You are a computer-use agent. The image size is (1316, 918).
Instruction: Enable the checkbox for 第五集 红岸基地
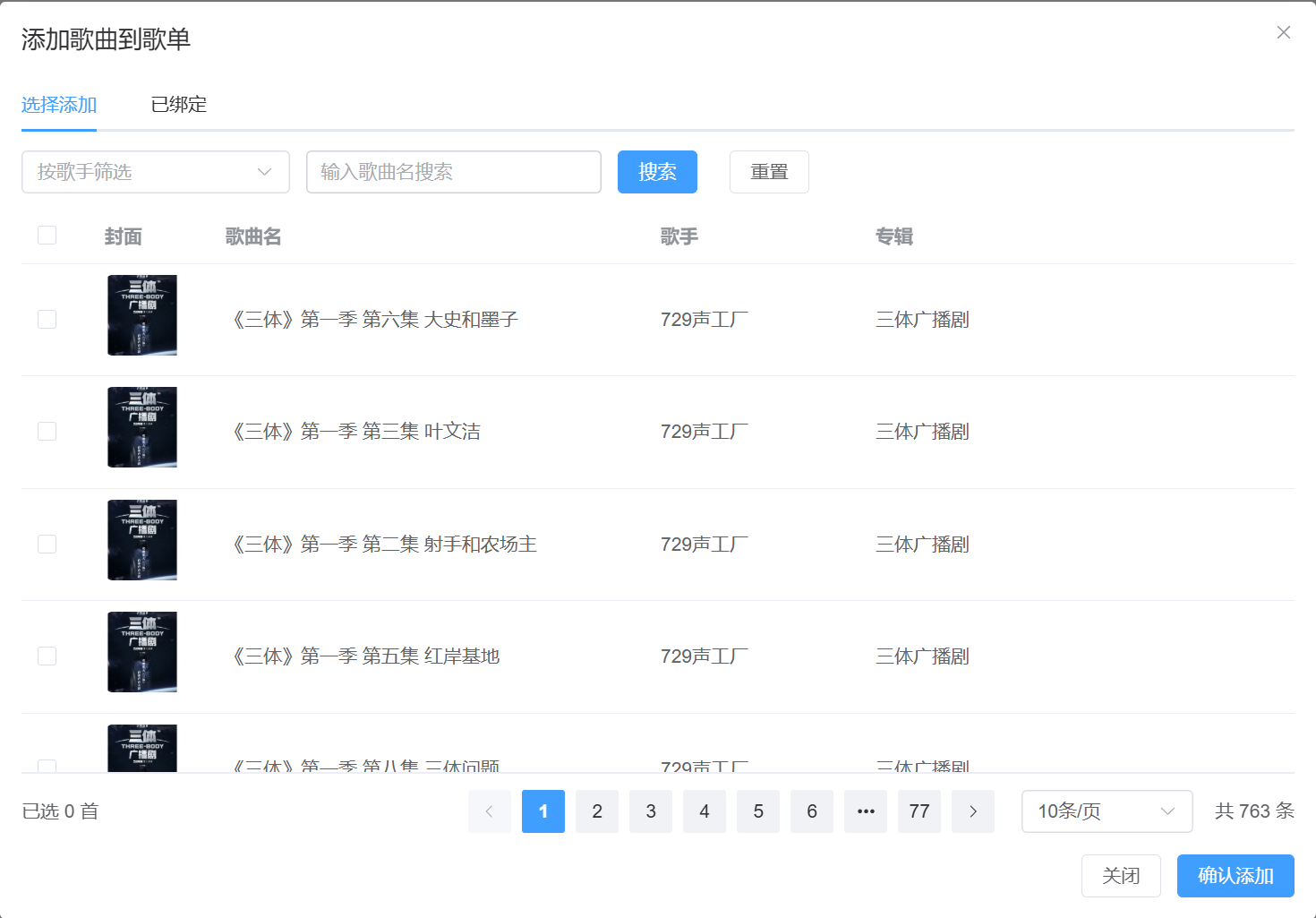47,656
